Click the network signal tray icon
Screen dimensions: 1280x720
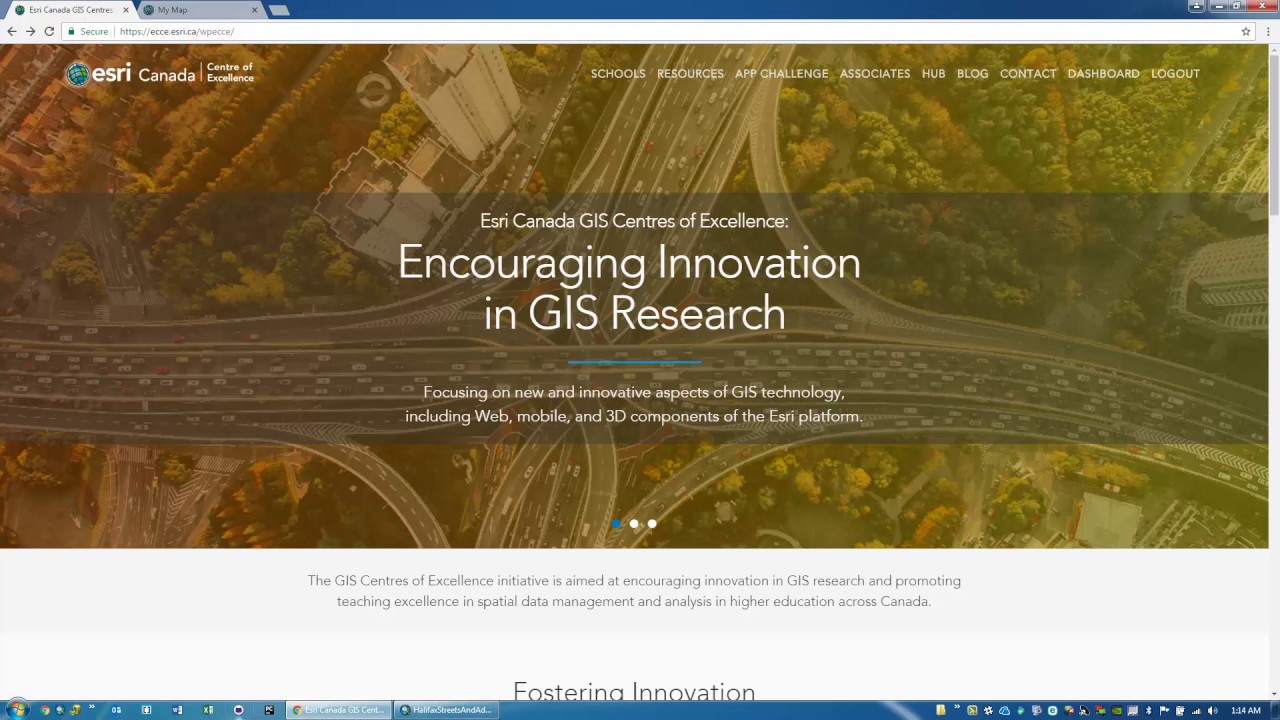pyautogui.click(x=1196, y=711)
